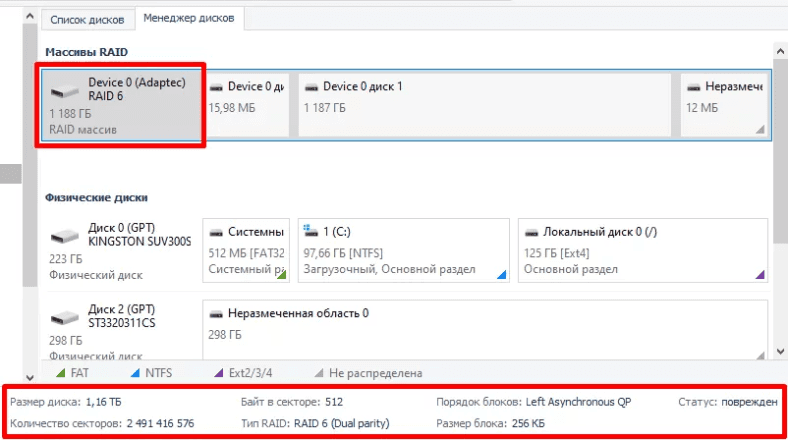
Task: Click the drive icon of Device 0 диск 1
Action: point(311,87)
